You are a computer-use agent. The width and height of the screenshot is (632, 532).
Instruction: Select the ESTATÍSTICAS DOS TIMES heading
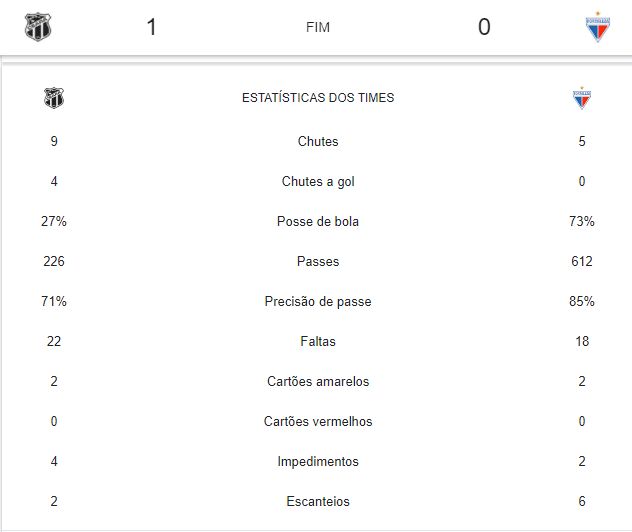click(x=318, y=98)
